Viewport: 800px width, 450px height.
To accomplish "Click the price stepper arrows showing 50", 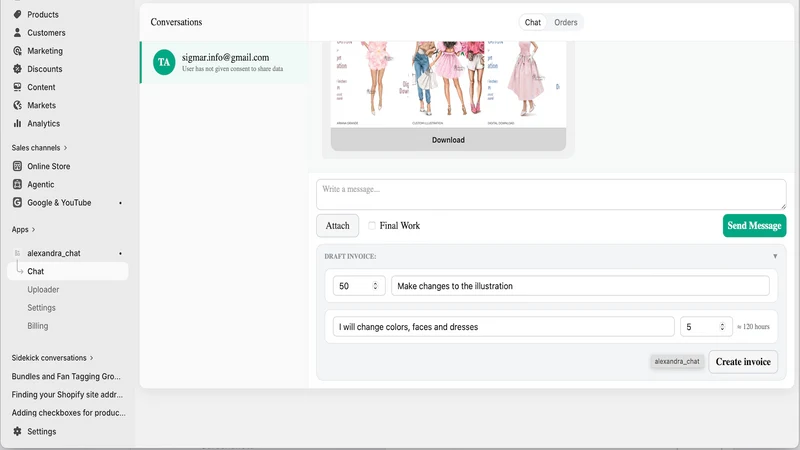I will [x=375, y=286].
